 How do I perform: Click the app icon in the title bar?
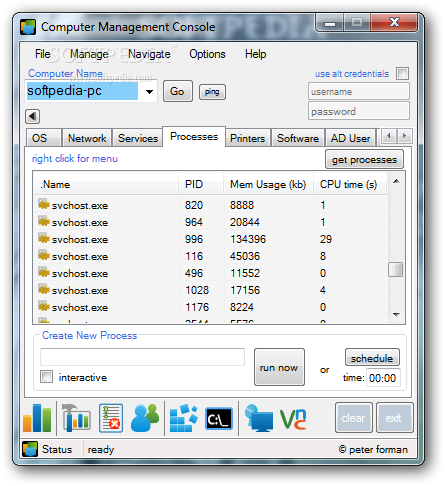point(28,27)
